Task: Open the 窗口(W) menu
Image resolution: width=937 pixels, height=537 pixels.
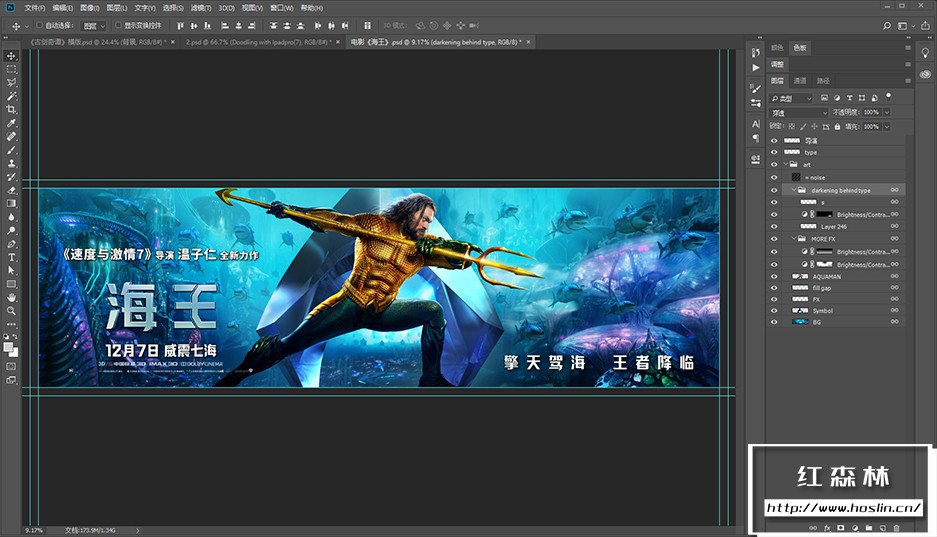Action: pos(281,8)
